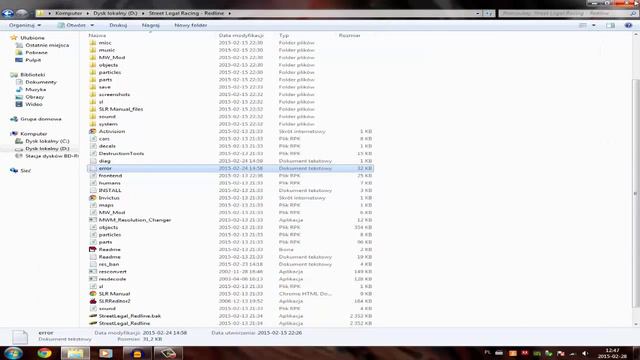Select the res_ban text document

pos(109,264)
